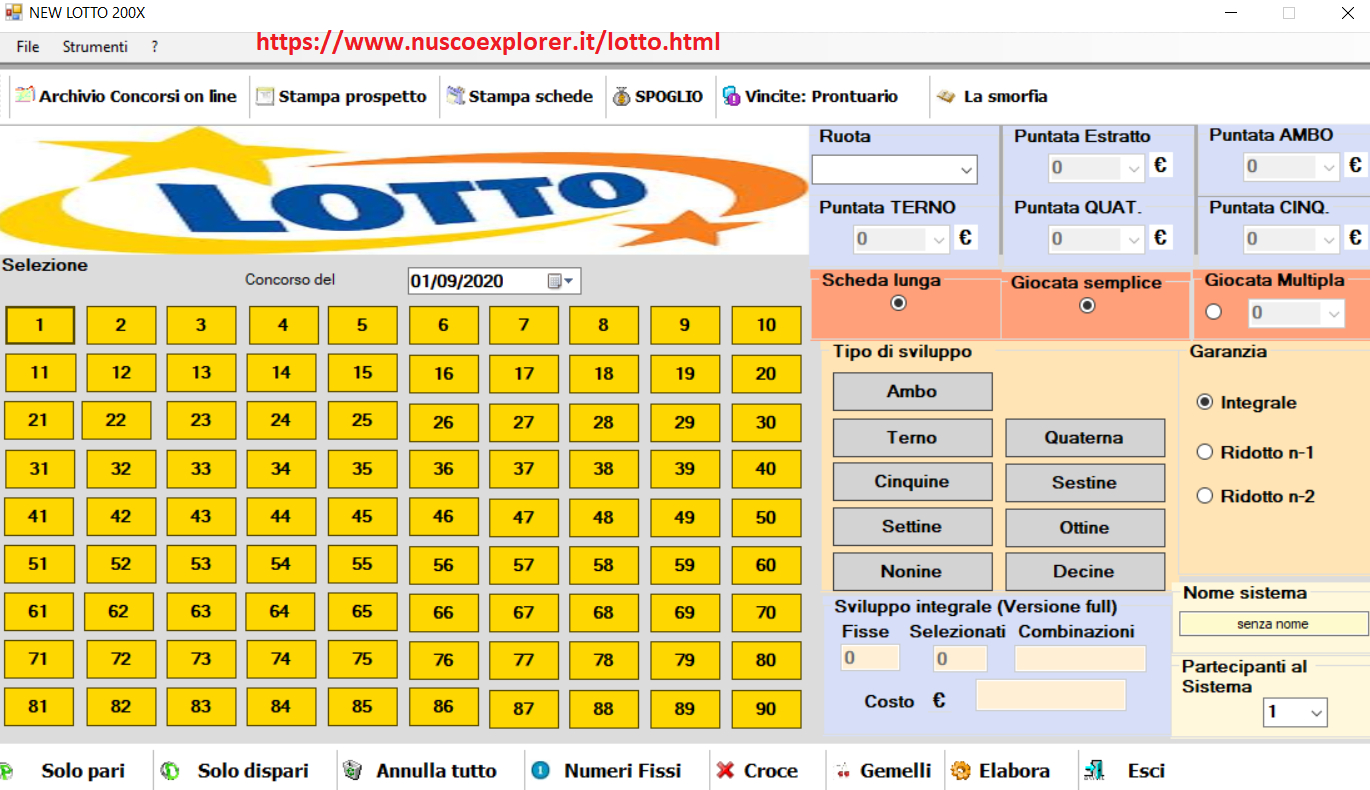
Task: Click the Annulla tutto trash icon
Action: pyautogui.click(x=352, y=771)
